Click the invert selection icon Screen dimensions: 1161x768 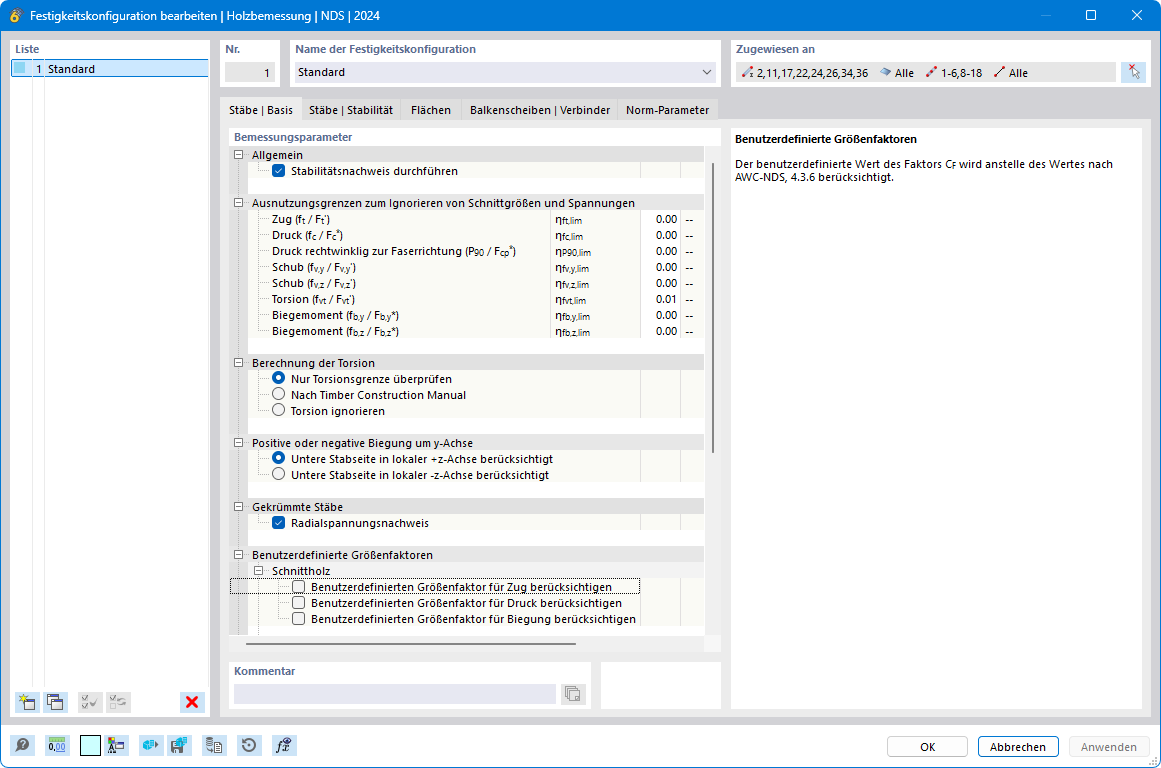[118, 702]
